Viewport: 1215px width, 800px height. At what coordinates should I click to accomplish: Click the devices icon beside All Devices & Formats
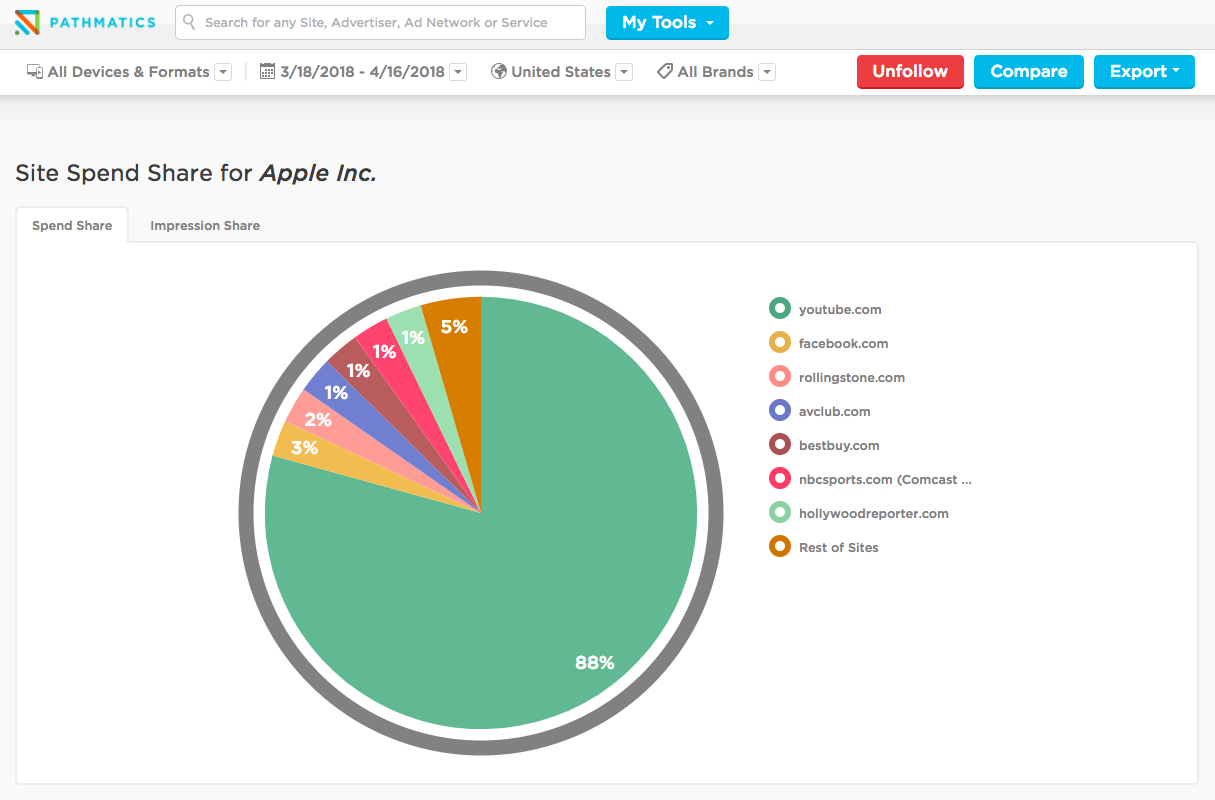point(35,71)
